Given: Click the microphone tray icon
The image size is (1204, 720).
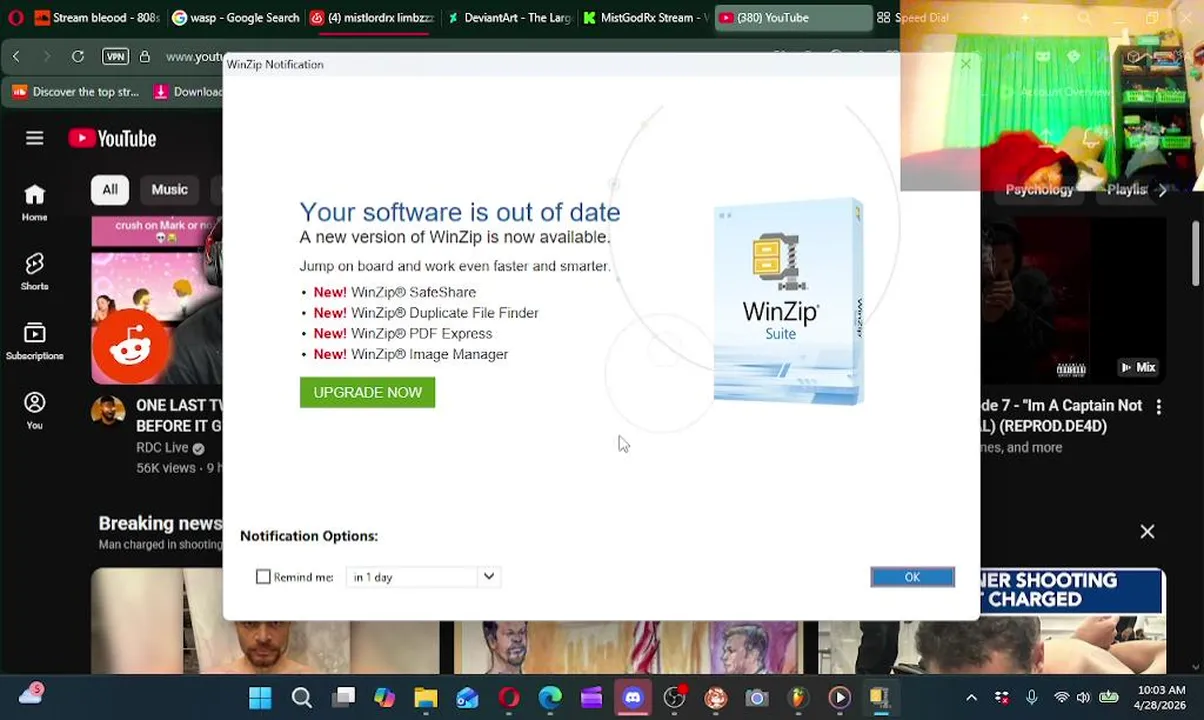Looking at the screenshot, I should click(x=1031, y=697).
